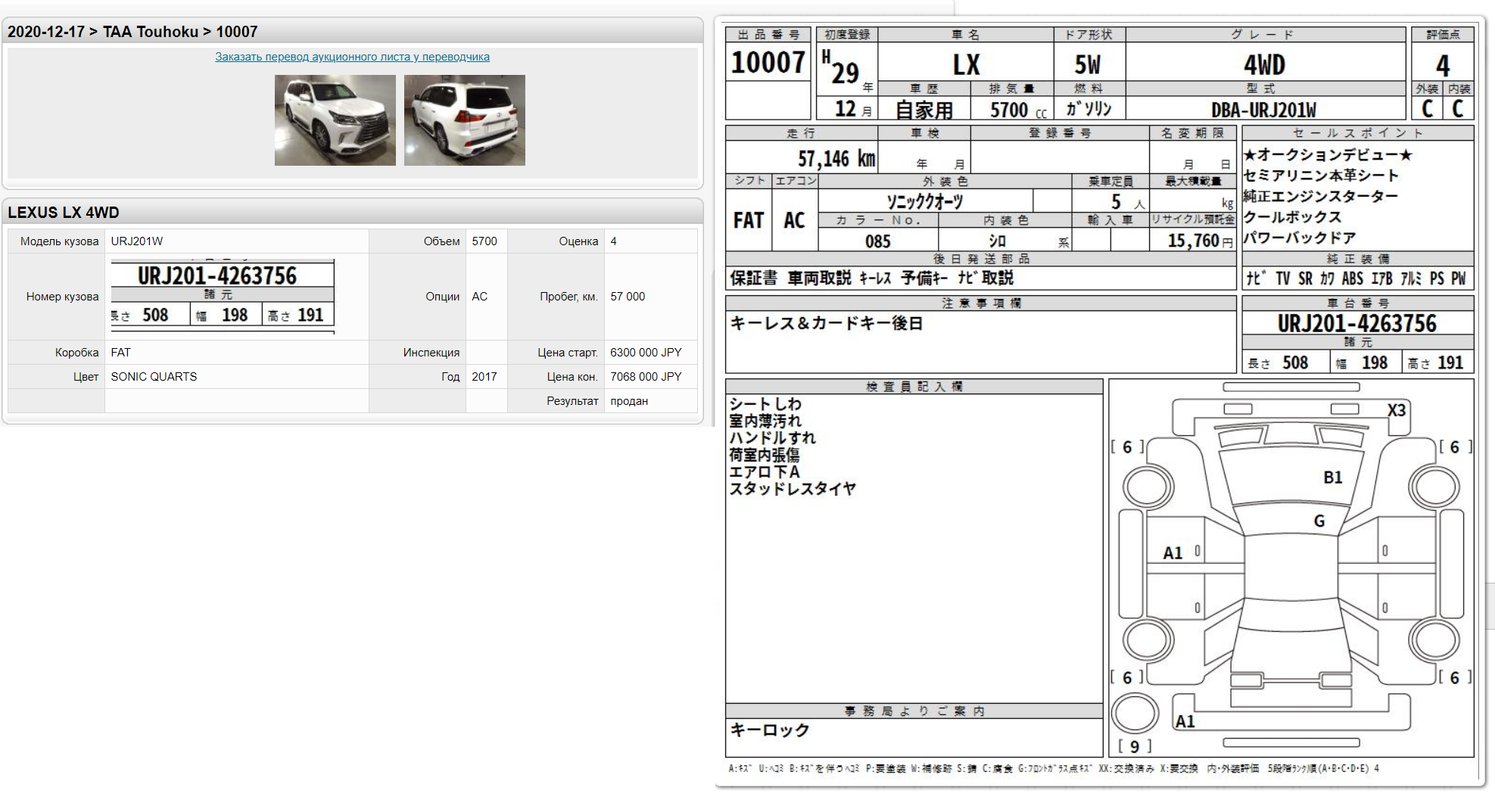Click the DBA-URJ201W model code on sheet
The width and height of the screenshot is (1495, 812).
[1263, 110]
